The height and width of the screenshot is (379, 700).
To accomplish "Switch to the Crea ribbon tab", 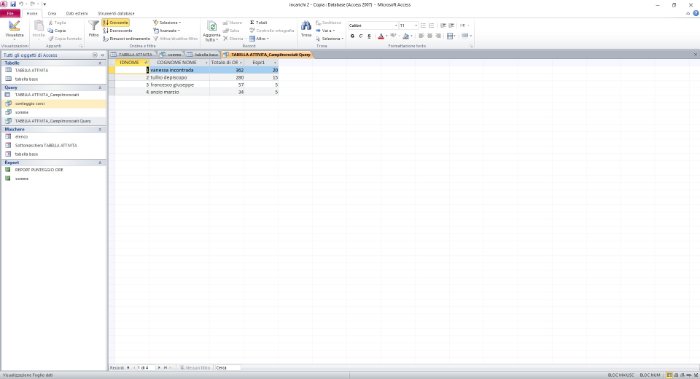I will [x=52, y=13].
